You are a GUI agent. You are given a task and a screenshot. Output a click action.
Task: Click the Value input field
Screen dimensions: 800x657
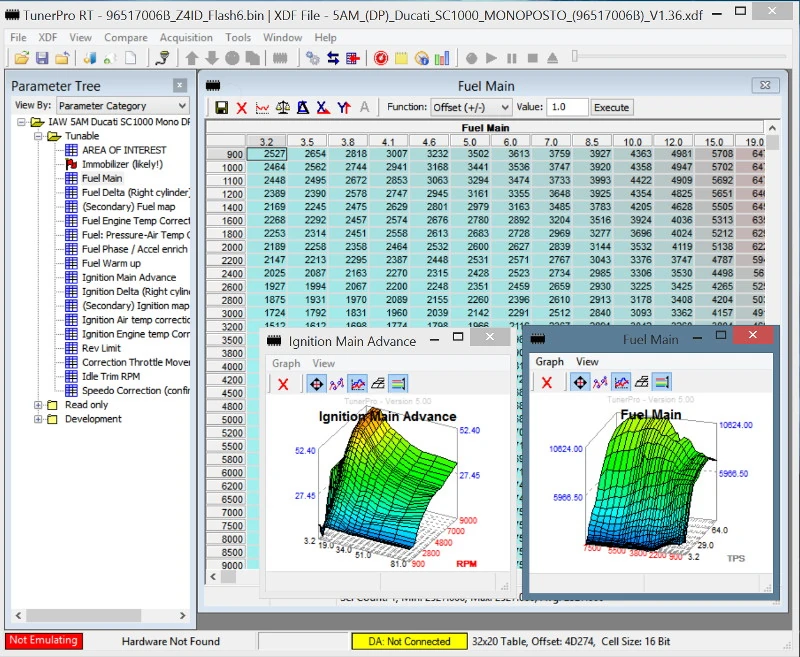click(567, 107)
